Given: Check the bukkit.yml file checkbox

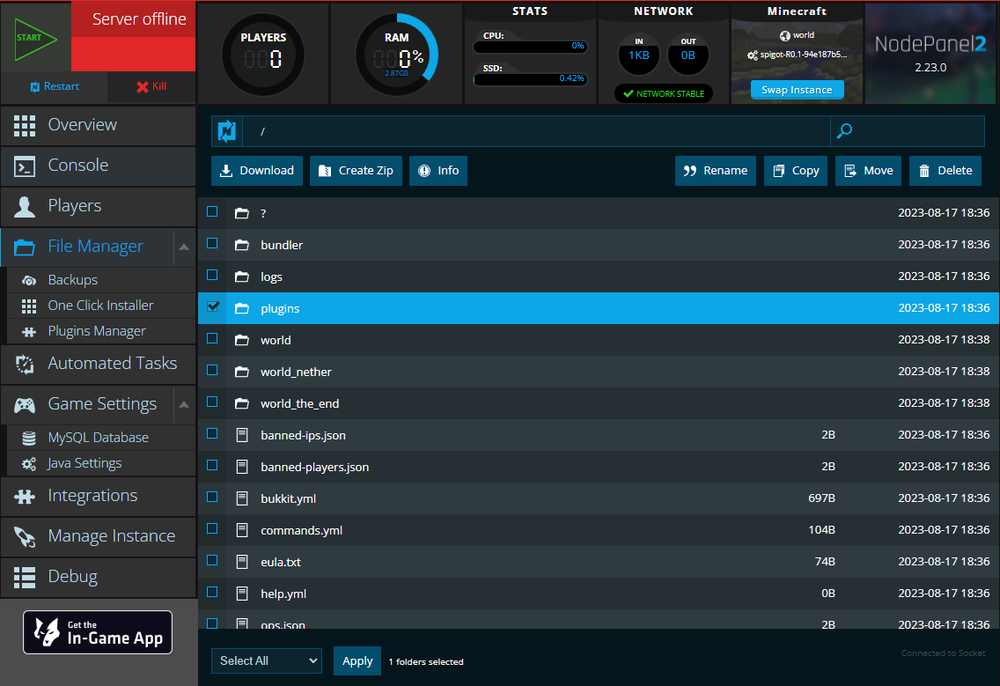Looking at the screenshot, I should [x=212, y=497].
